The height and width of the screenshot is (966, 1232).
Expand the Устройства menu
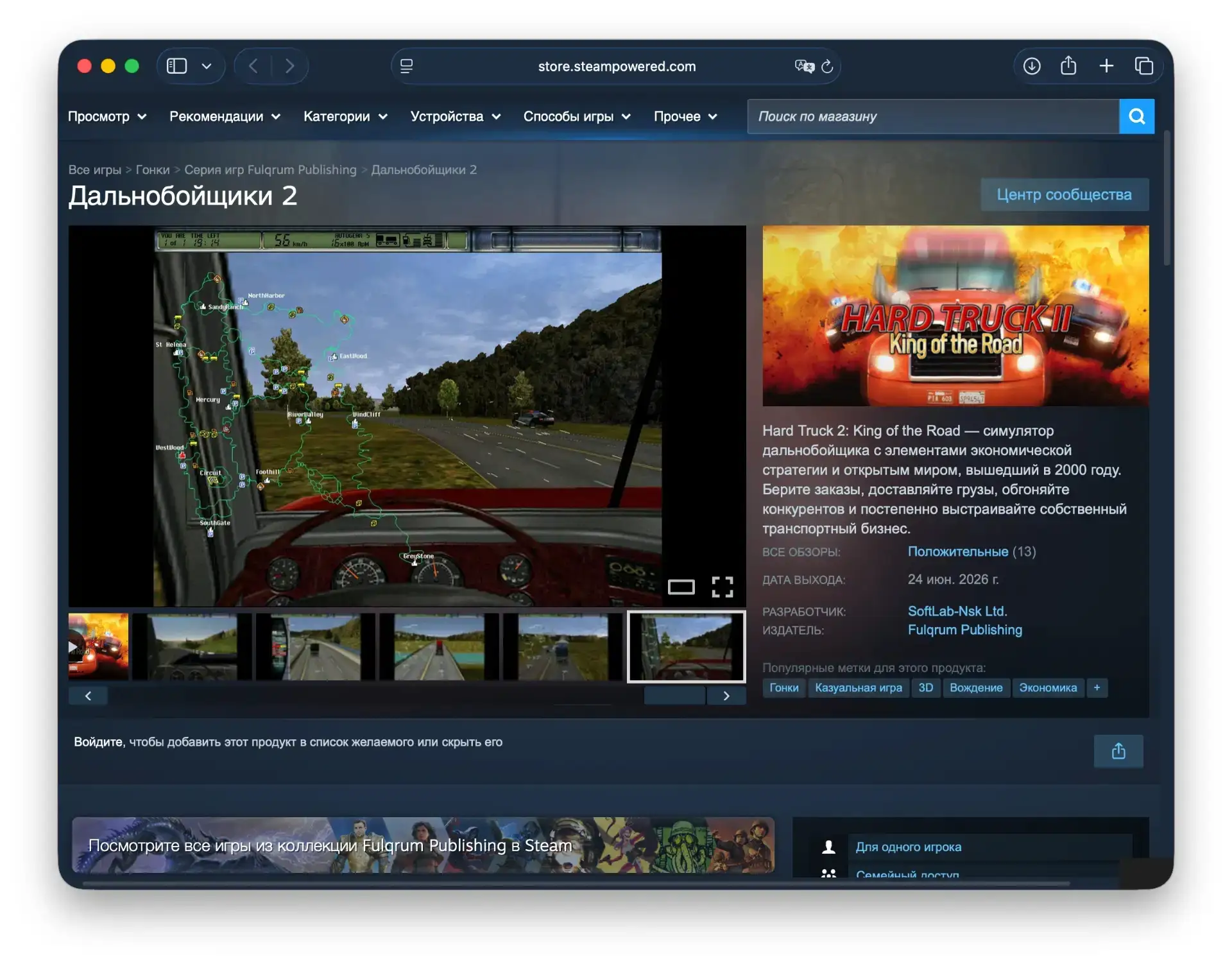456,117
